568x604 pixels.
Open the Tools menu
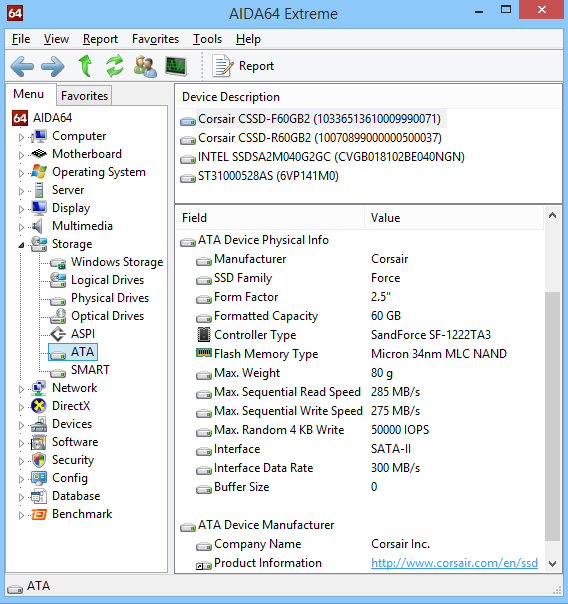click(x=207, y=39)
